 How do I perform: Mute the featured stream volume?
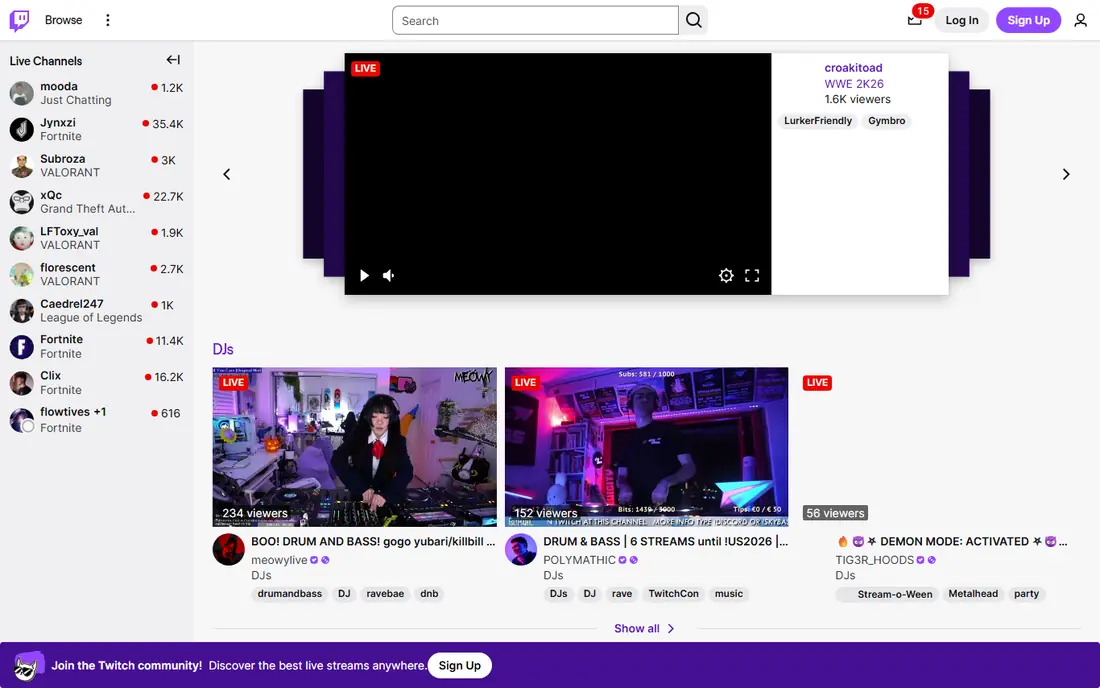(x=389, y=276)
